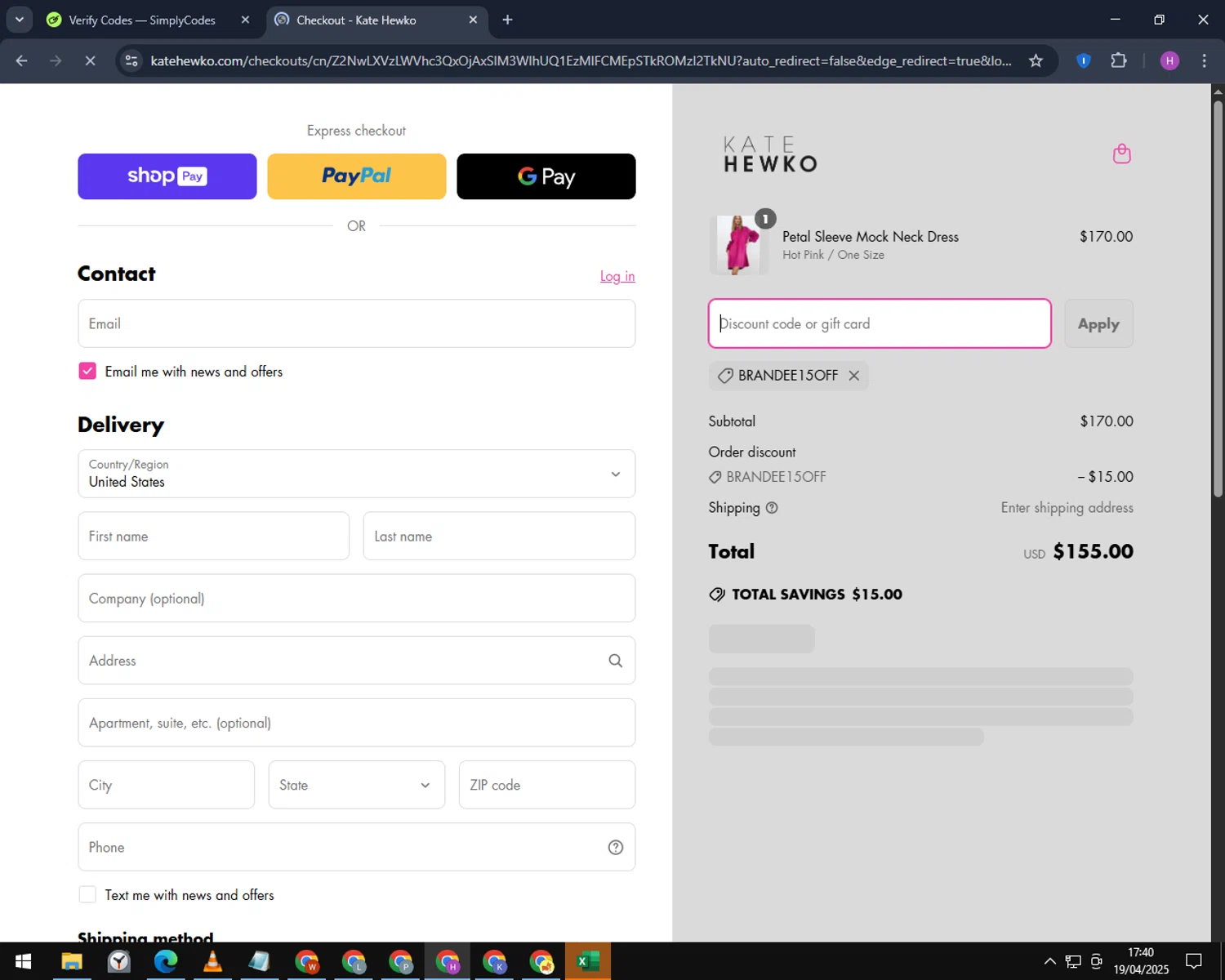The width and height of the screenshot is (1225, 980).
Task: Go back to the previous page
Action: coord(22,60)
